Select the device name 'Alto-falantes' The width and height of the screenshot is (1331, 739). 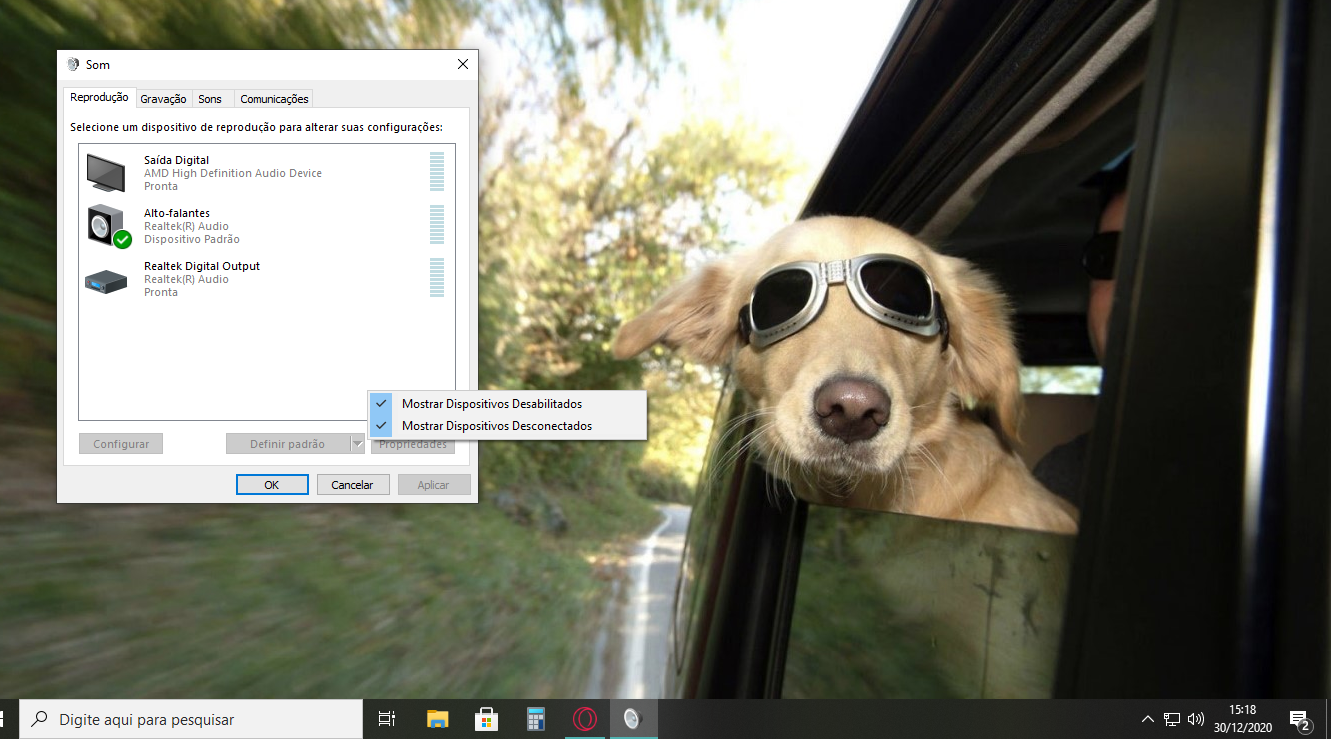tap(177, 213)
